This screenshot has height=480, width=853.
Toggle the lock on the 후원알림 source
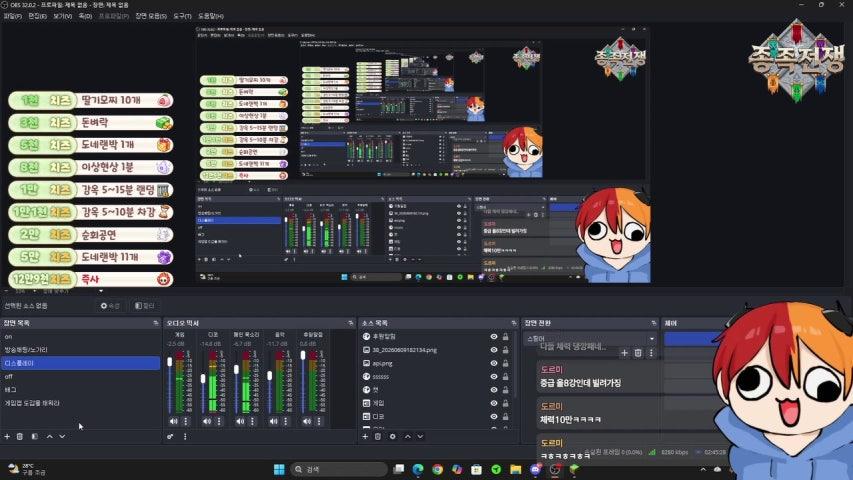point(506,337)
